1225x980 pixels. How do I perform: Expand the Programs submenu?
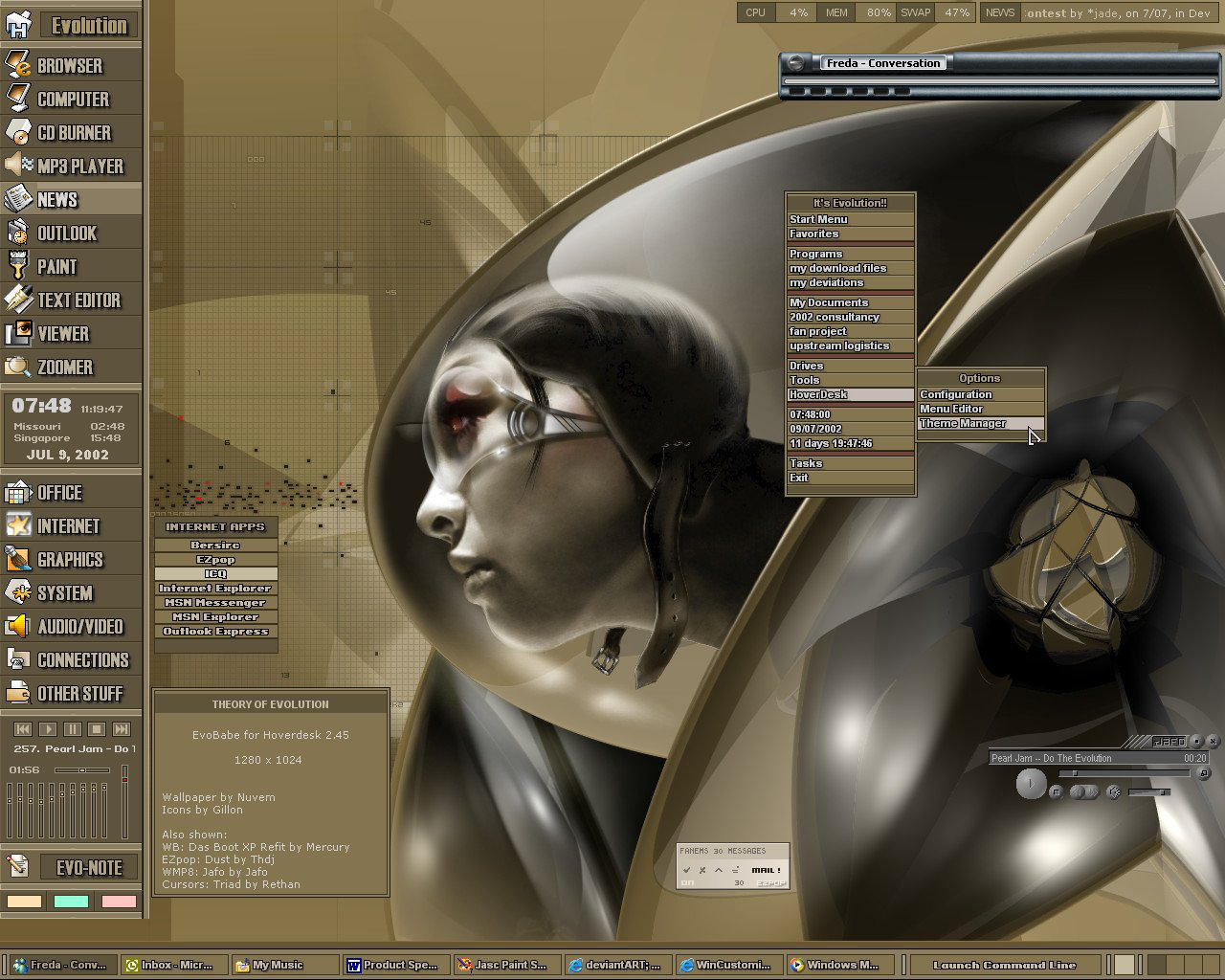coord(851,254)
